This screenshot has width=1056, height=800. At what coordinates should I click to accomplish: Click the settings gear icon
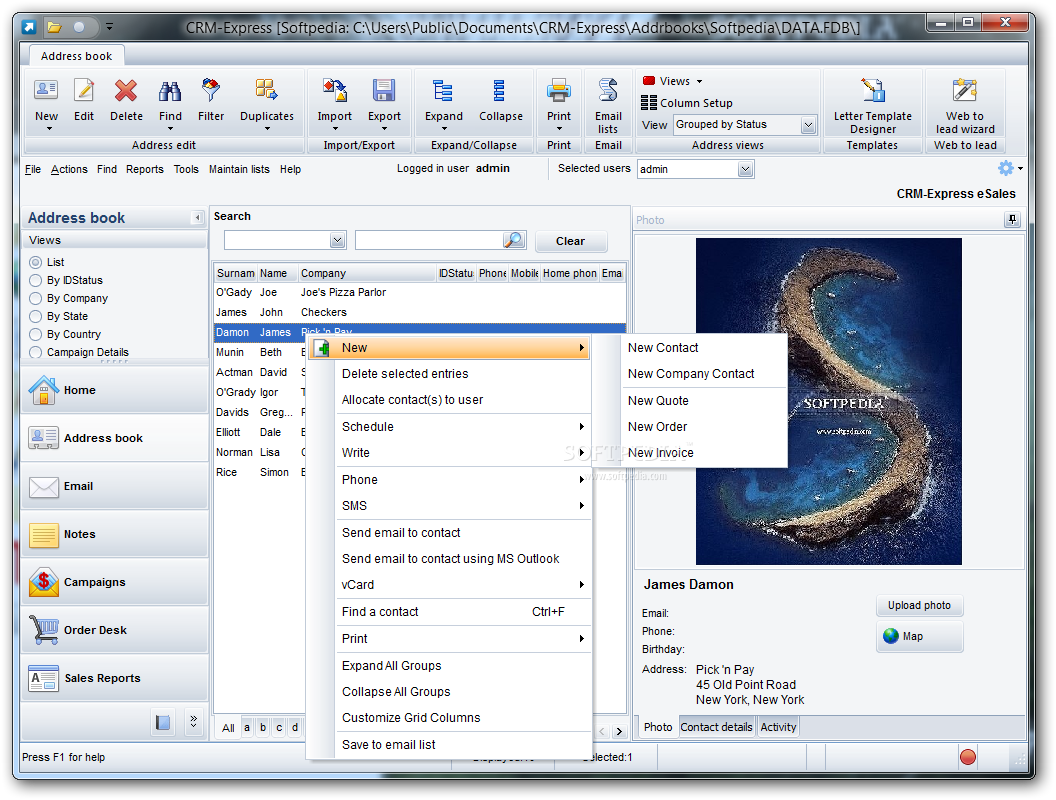[1005, 168]
